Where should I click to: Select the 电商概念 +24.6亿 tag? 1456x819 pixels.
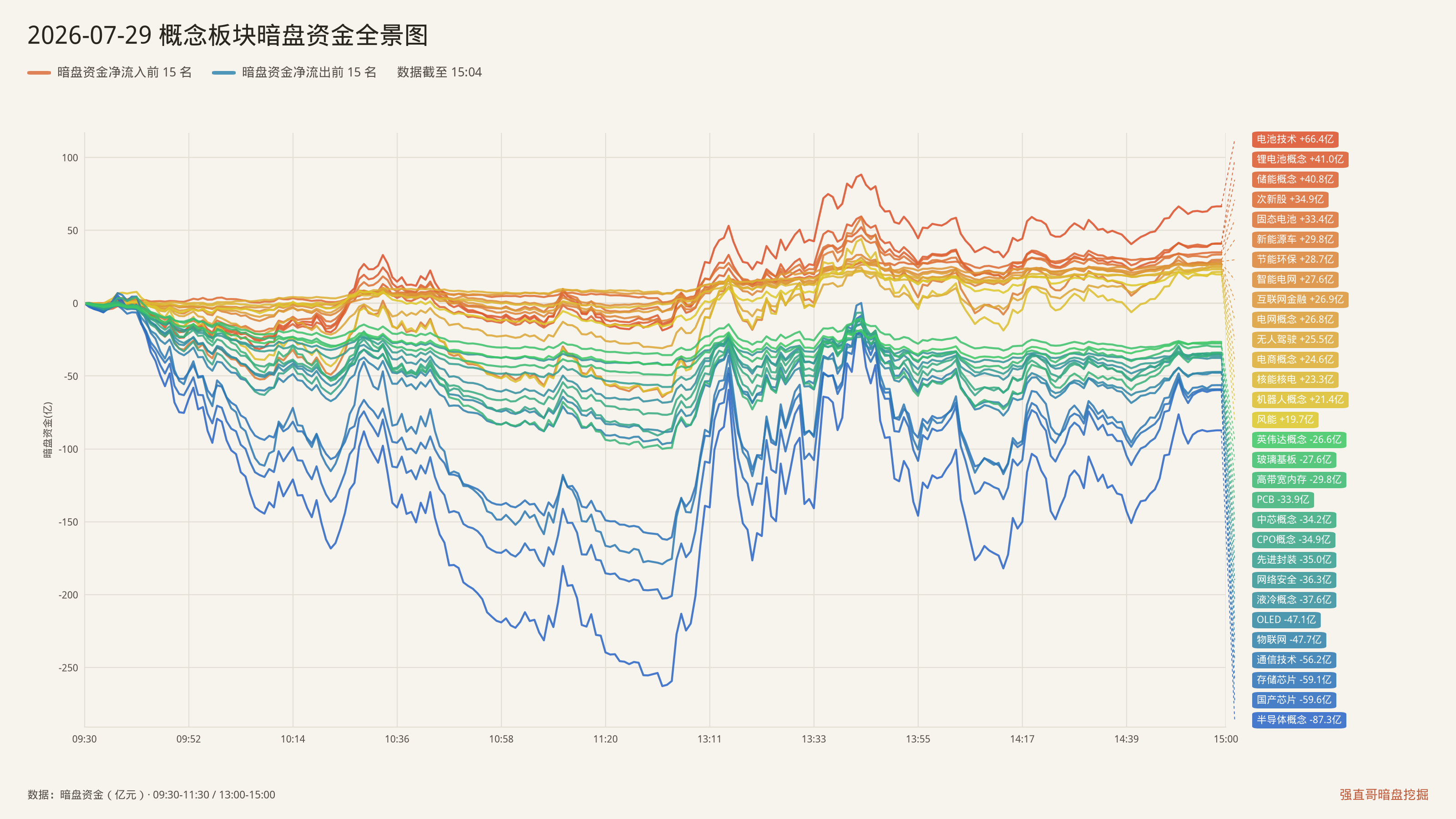(x=1294, y=359)
